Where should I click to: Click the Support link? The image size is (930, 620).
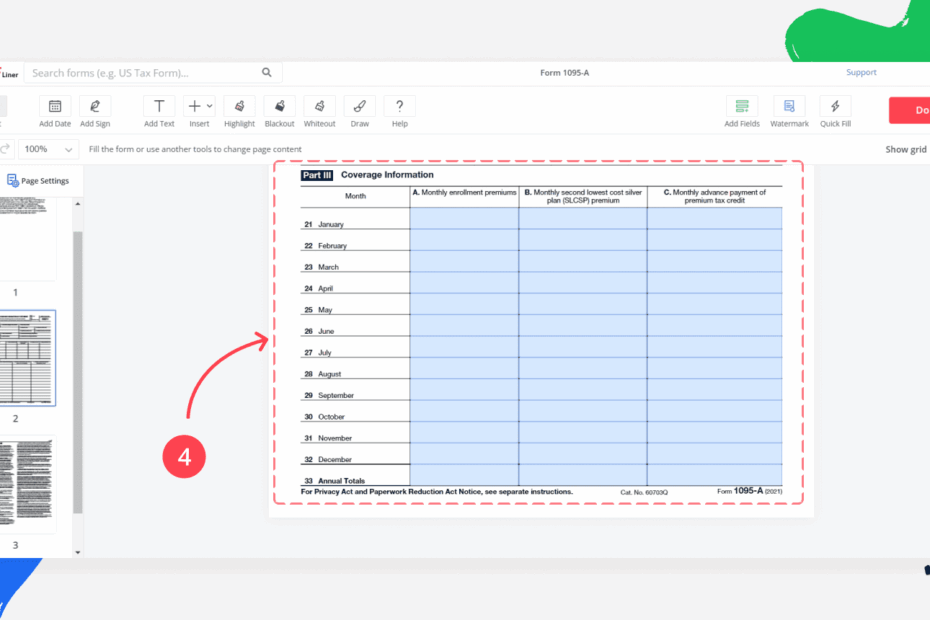point(861,72)
